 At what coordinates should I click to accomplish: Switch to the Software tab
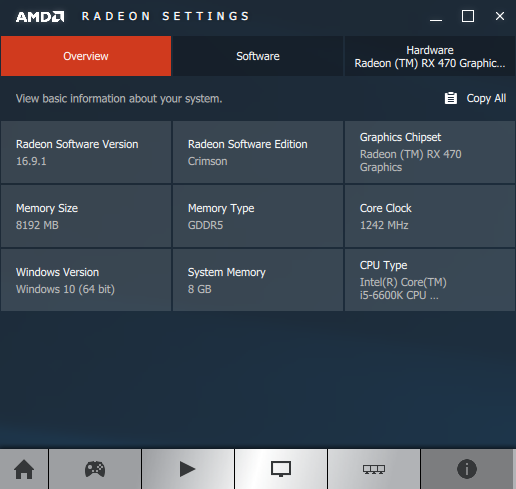point(258,56)
